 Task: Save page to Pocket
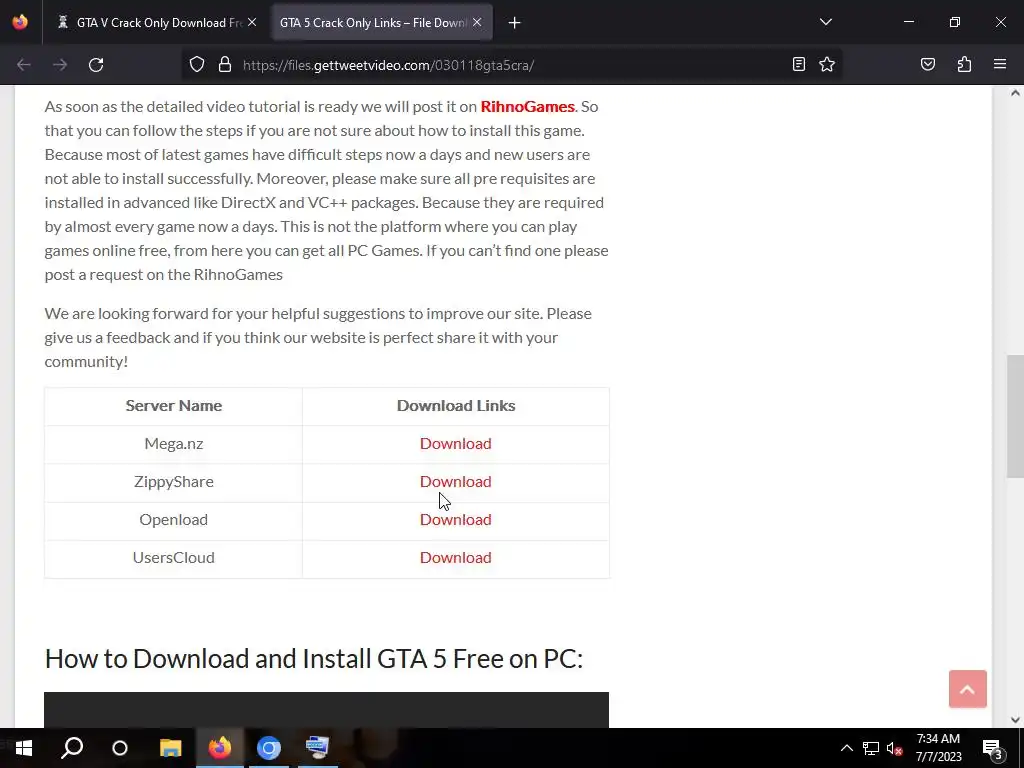coord(927,64)
